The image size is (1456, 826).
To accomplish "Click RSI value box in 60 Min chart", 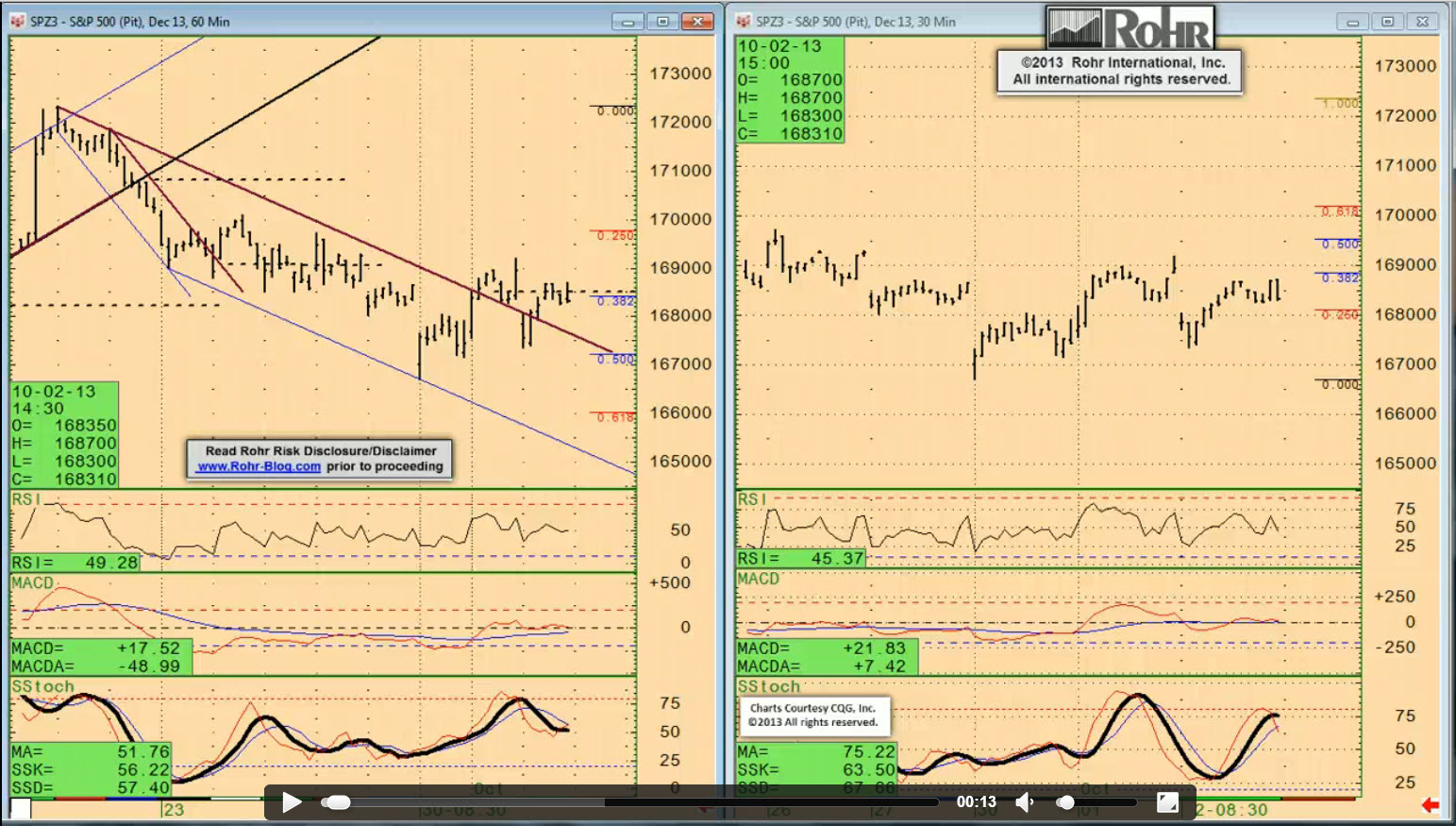I will (x=75, y=563).
